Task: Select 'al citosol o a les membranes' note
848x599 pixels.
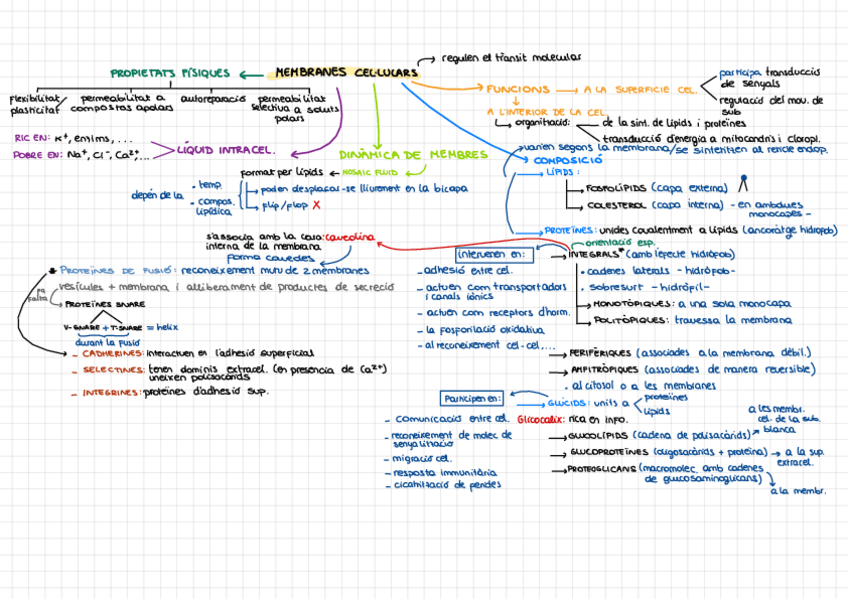Action: tap(644, 386)
